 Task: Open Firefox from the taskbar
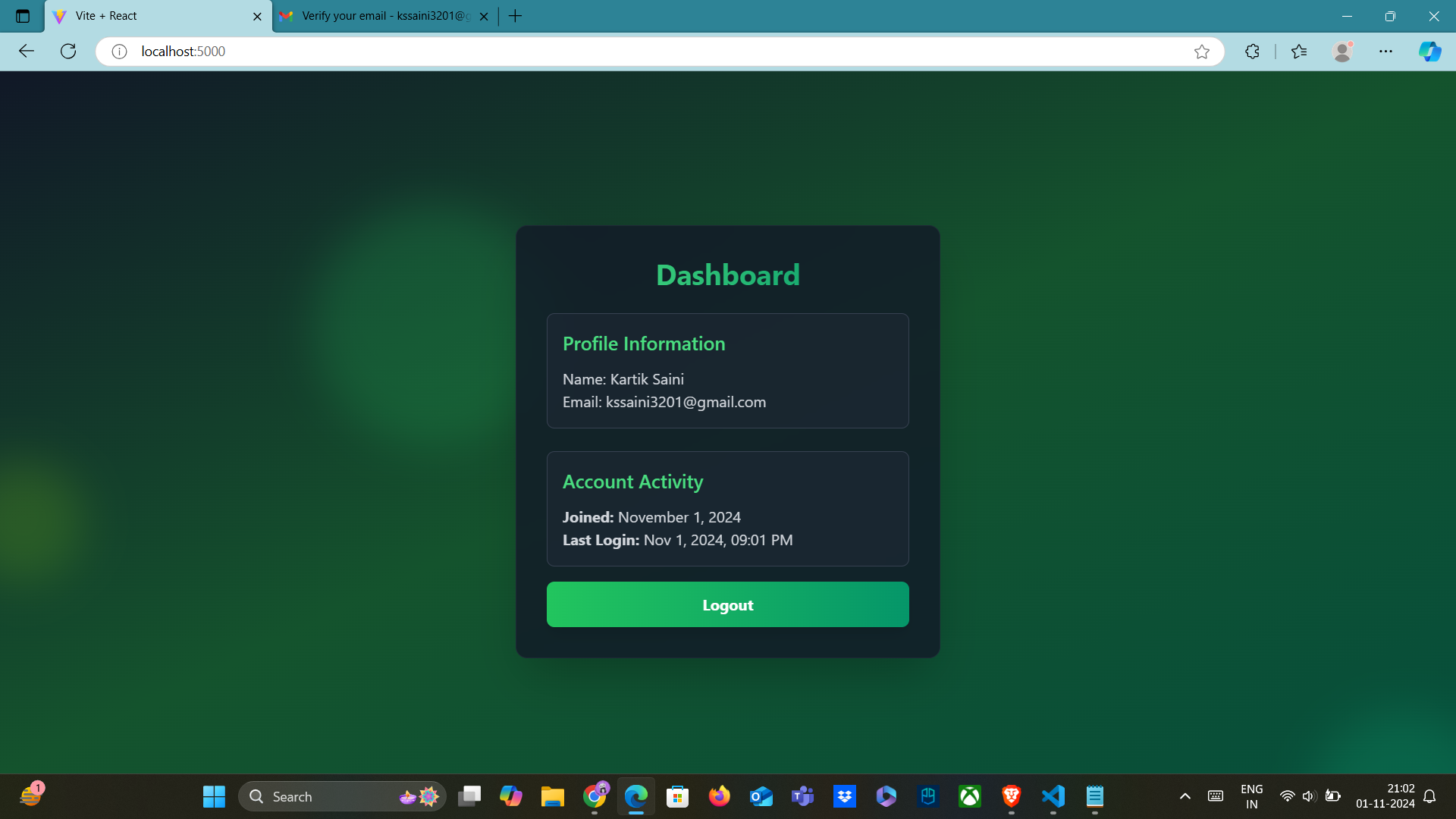point(720,796)
